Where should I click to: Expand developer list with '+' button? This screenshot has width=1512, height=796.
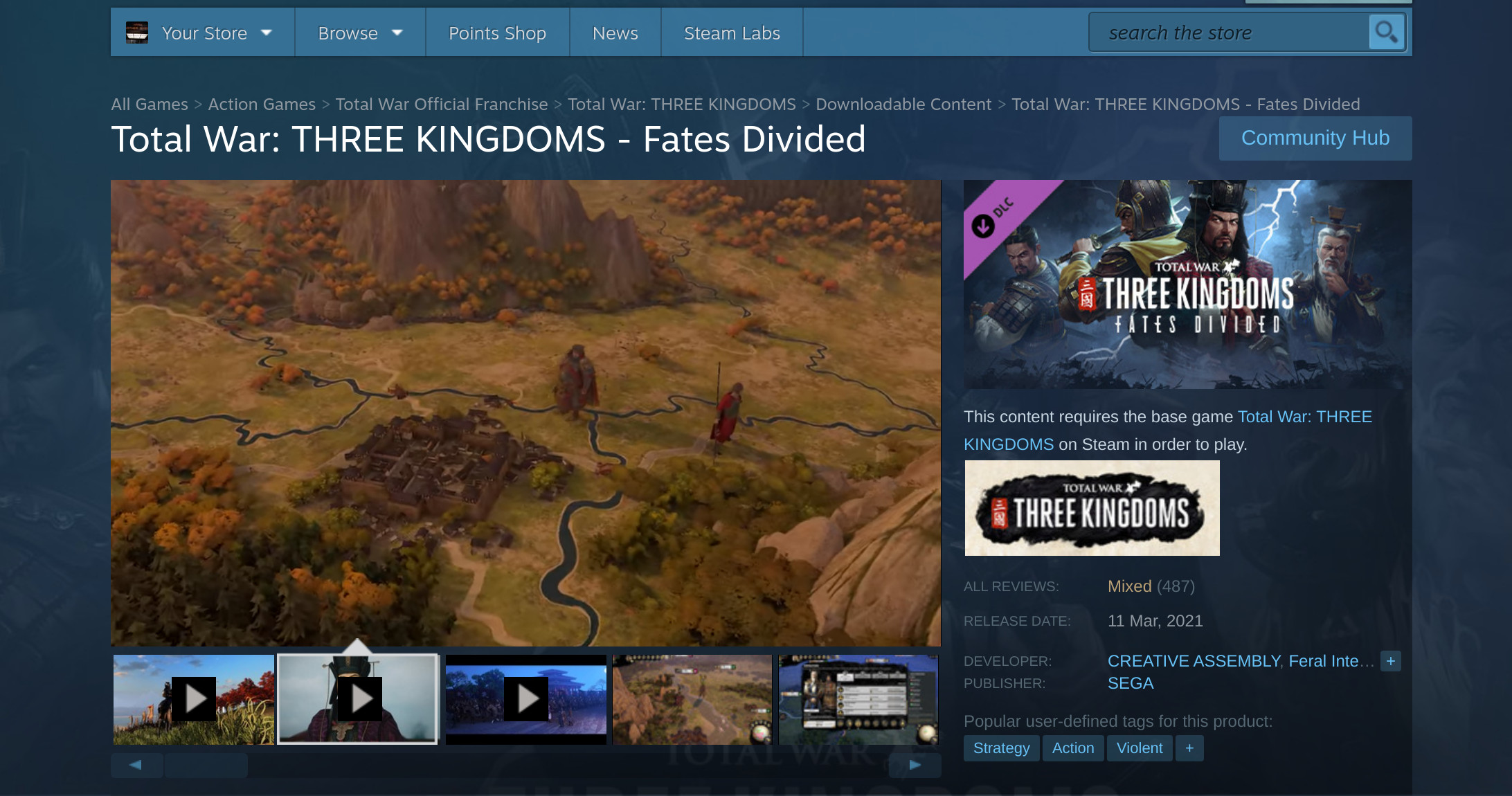pyautogui.click(x=1394, y=660)
